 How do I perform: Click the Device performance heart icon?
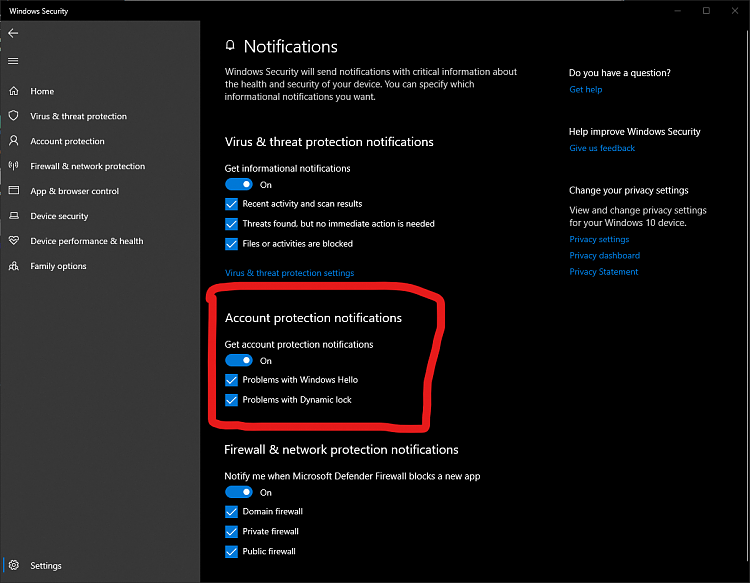(14, 241)
